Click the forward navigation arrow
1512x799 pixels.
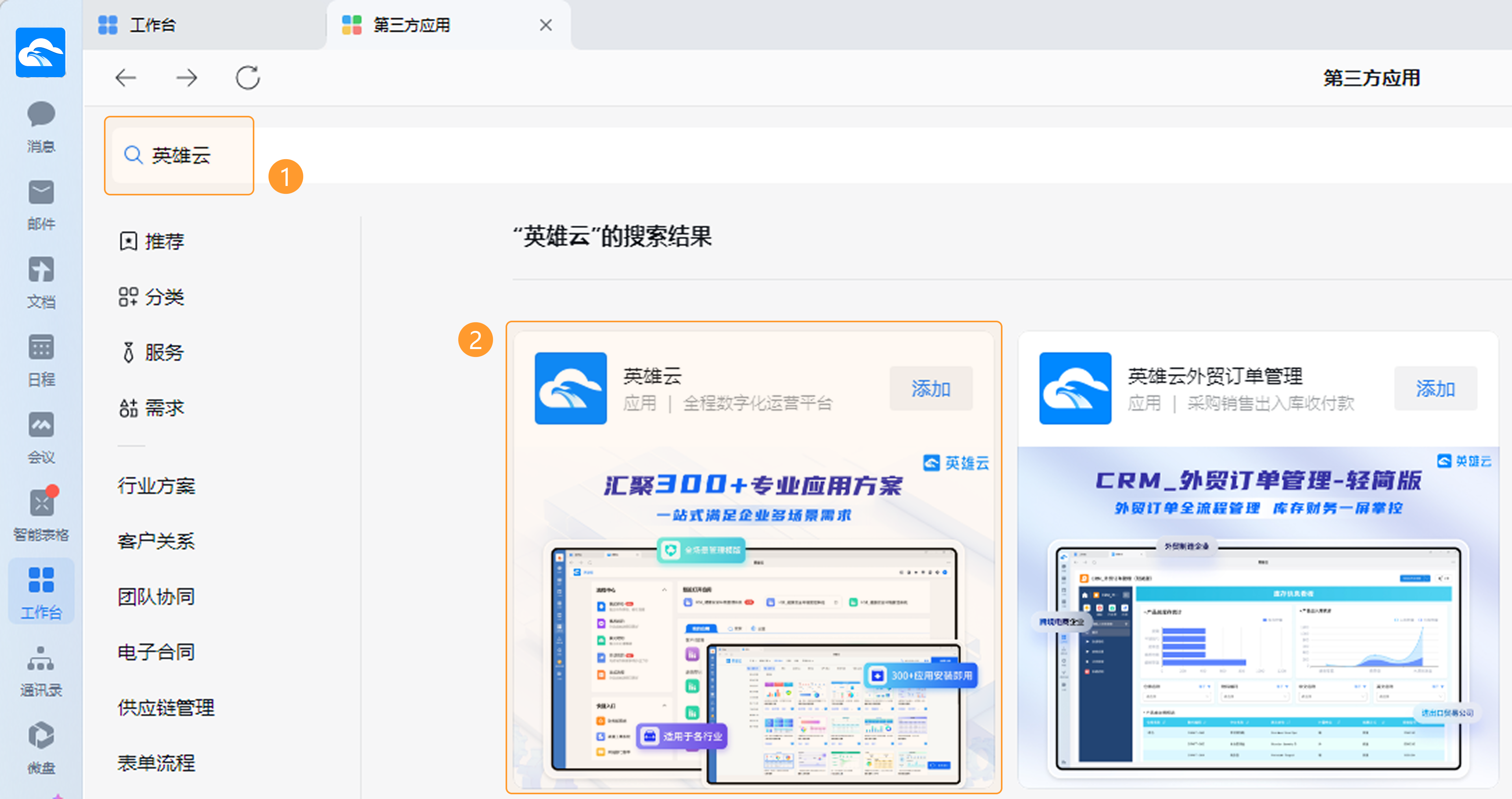coord(187,78)
